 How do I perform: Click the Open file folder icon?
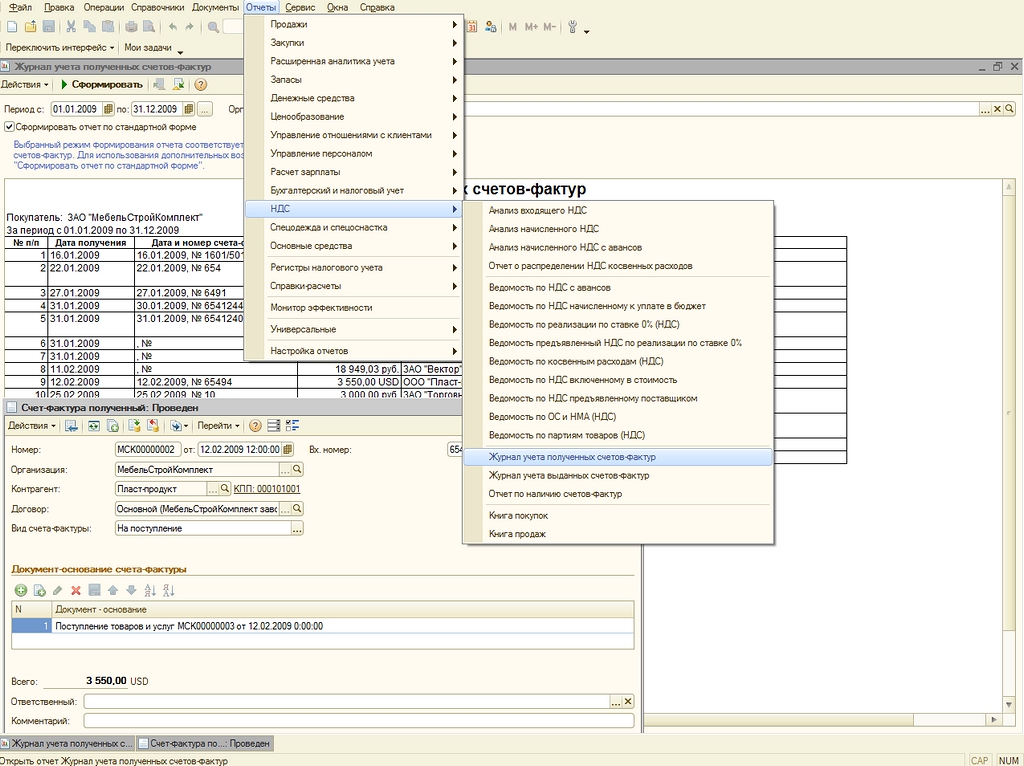click(30, 27)
